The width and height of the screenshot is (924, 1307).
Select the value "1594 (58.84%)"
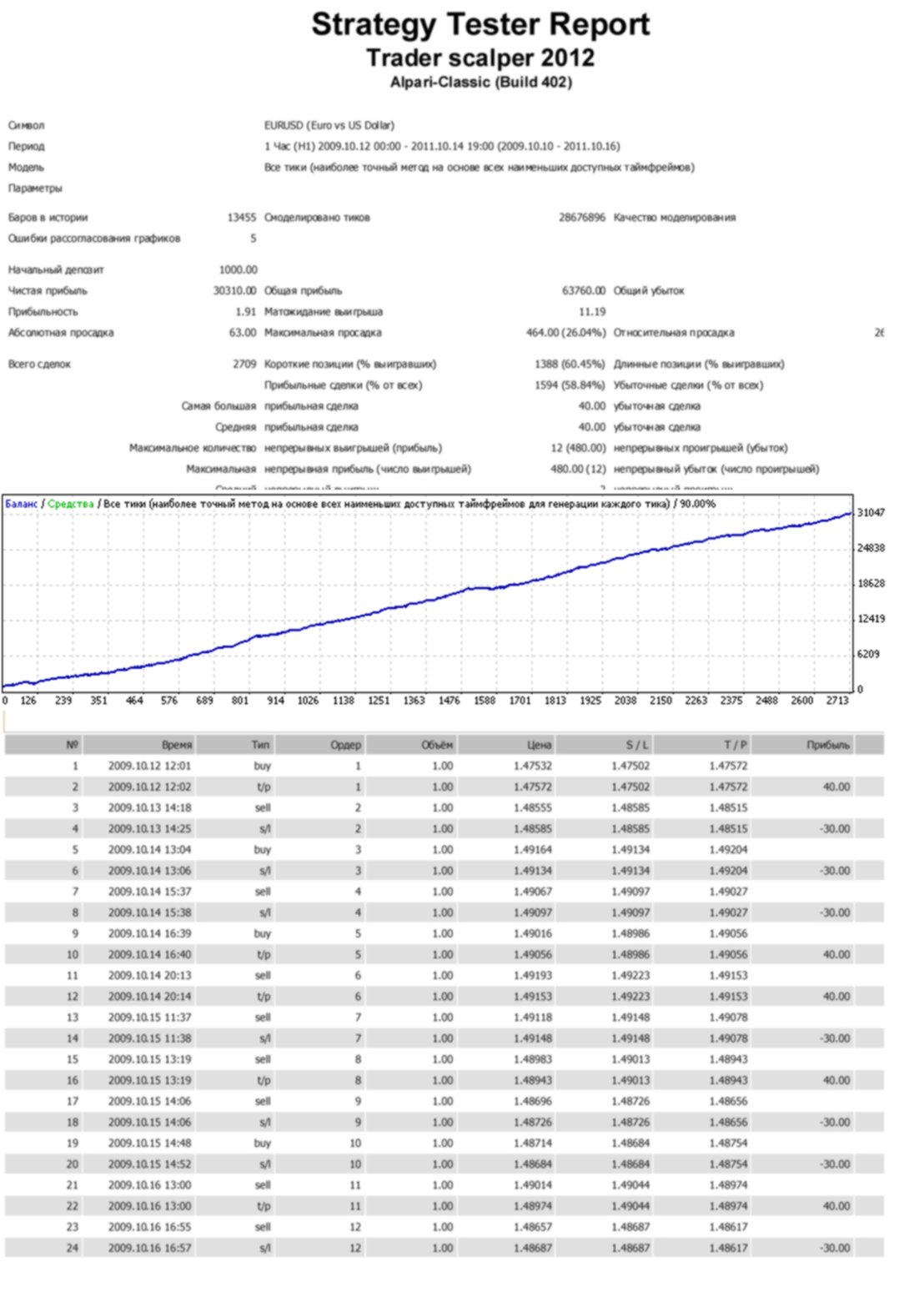[x=570, y=385]
